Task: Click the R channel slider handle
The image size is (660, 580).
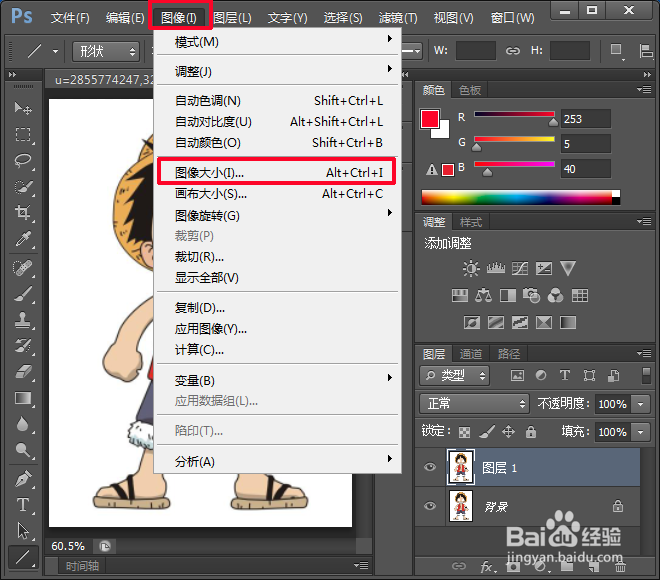Action: point(554,122)
